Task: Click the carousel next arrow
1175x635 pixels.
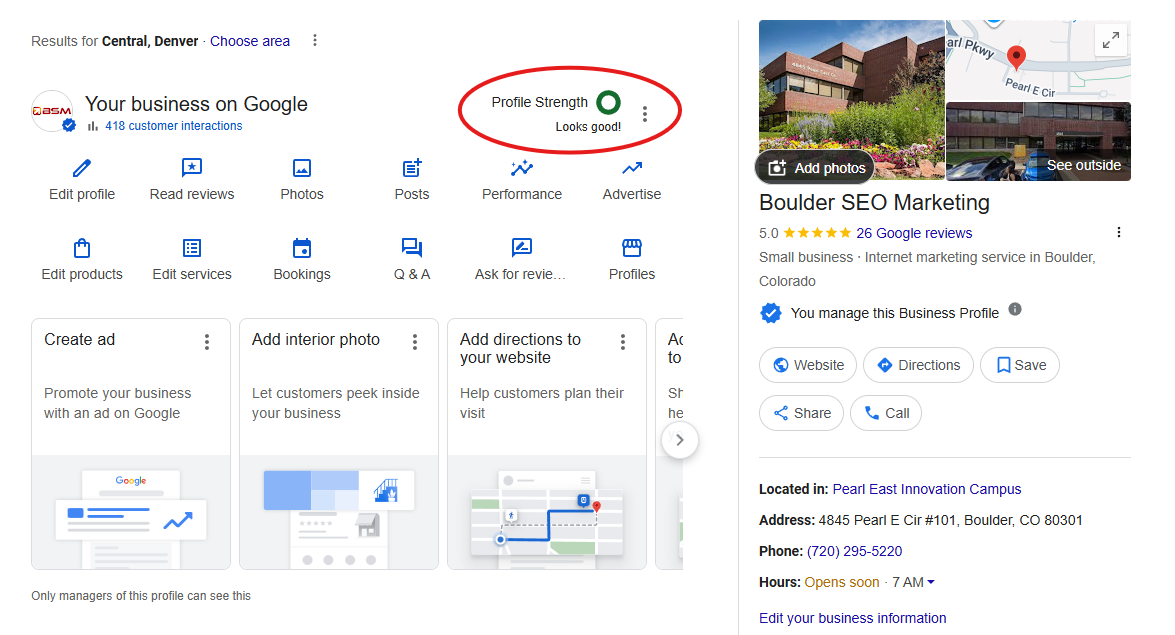Action: tap(680, 439)
